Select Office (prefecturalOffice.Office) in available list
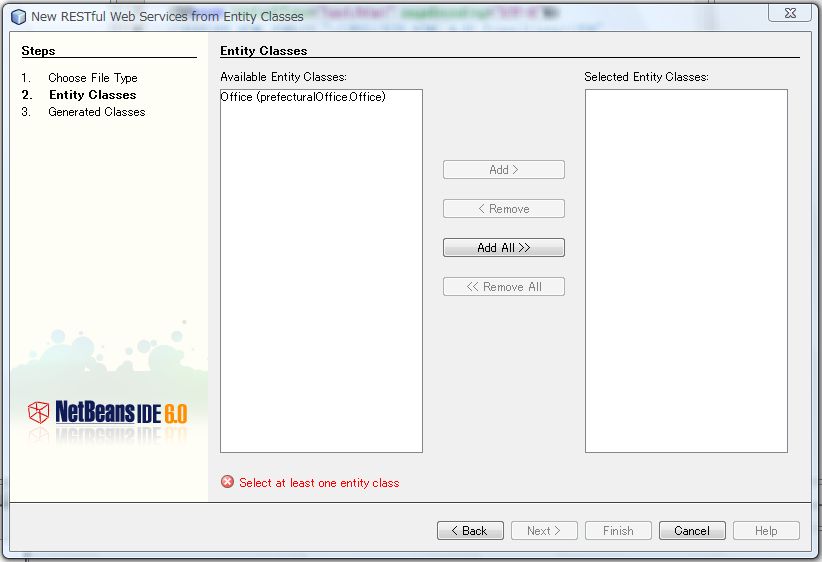Screen dimensions: 822x562 click(303, 97)
